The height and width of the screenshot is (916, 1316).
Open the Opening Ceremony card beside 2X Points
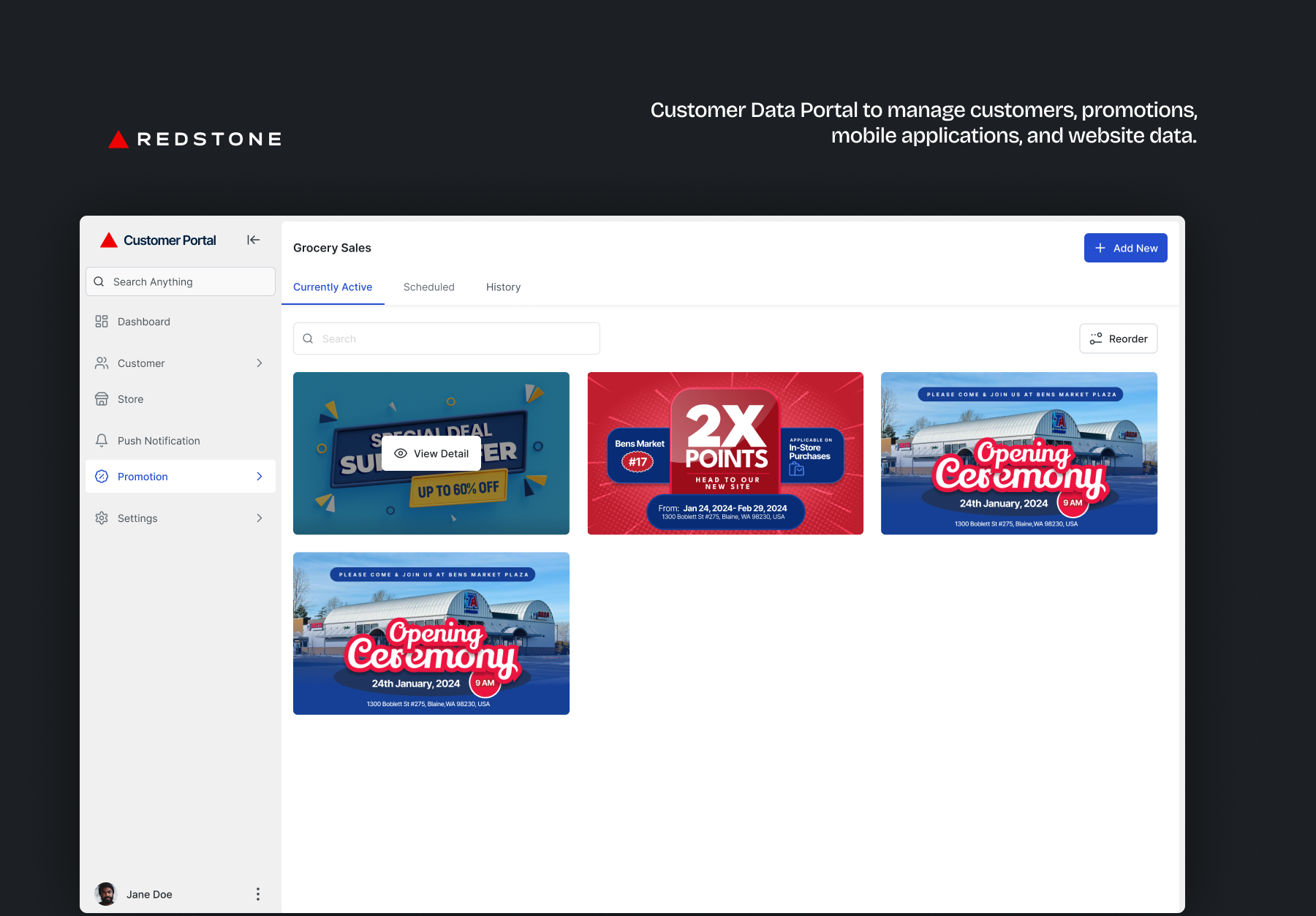click(x=1019, y=453)
